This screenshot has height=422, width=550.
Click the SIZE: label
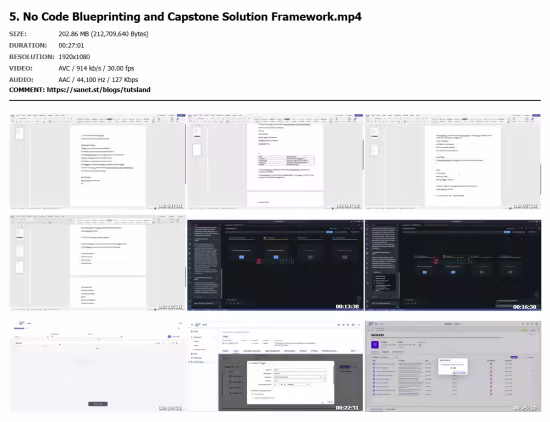[18, 34]
